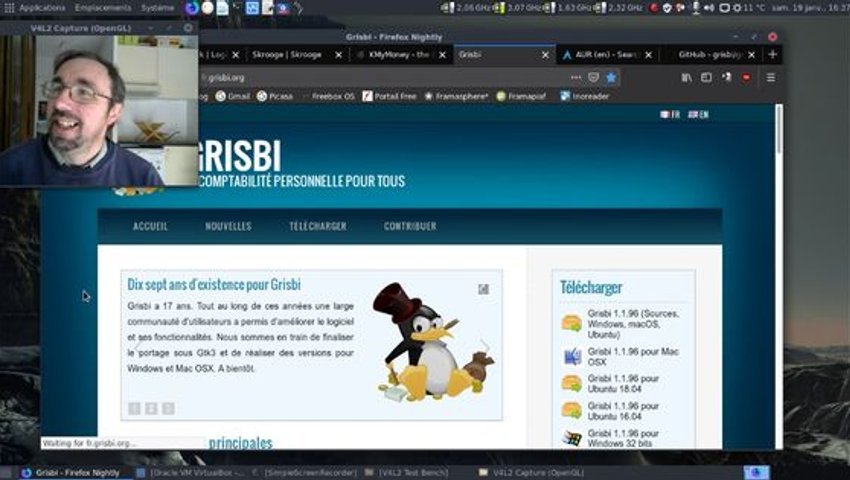850x480 pixels.
Task: Open the Système menu
Action: 158,8
